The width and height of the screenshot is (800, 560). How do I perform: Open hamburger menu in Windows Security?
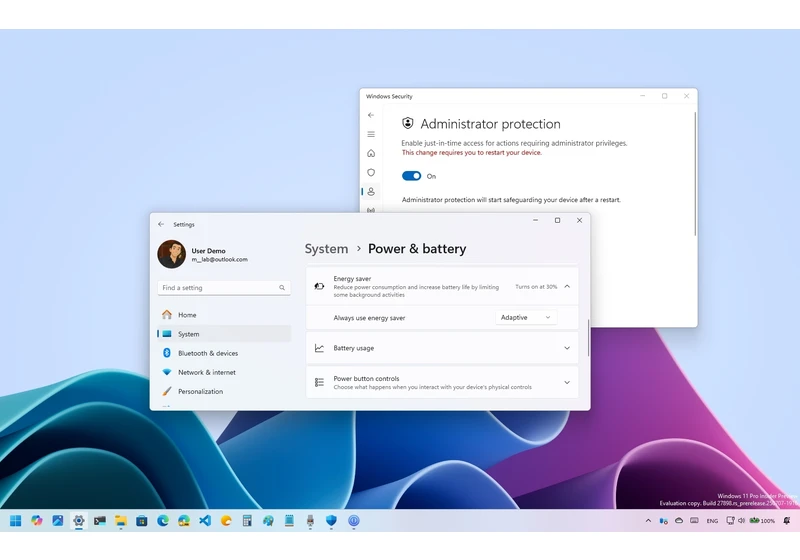(371, 134)
